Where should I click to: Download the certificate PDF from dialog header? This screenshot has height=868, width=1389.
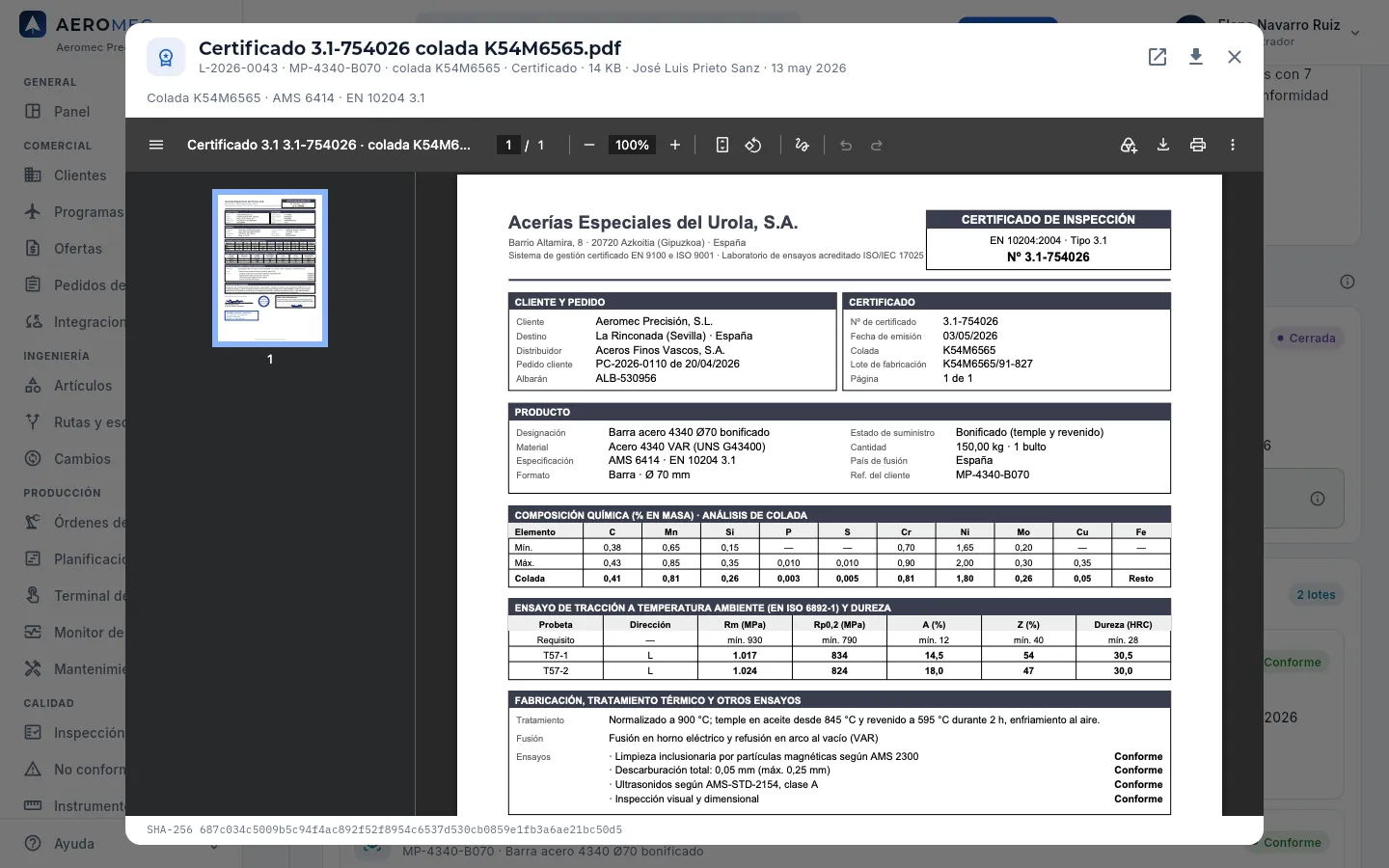coord(1196,57)
